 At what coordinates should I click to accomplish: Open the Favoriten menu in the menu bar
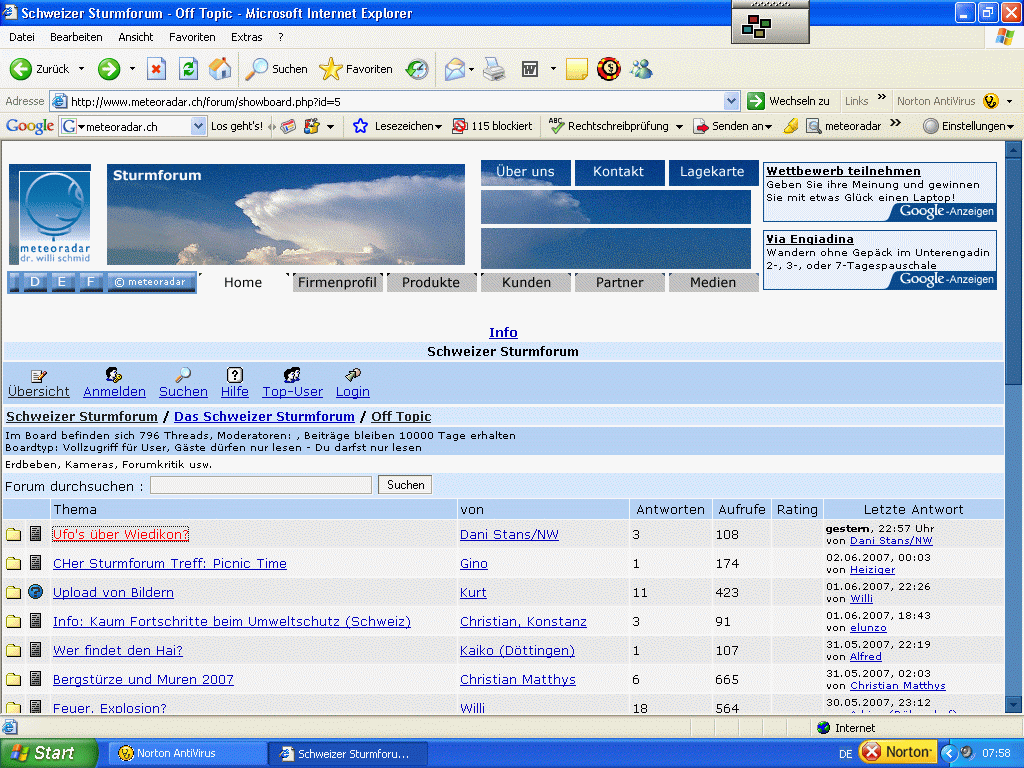click(192, 37)
